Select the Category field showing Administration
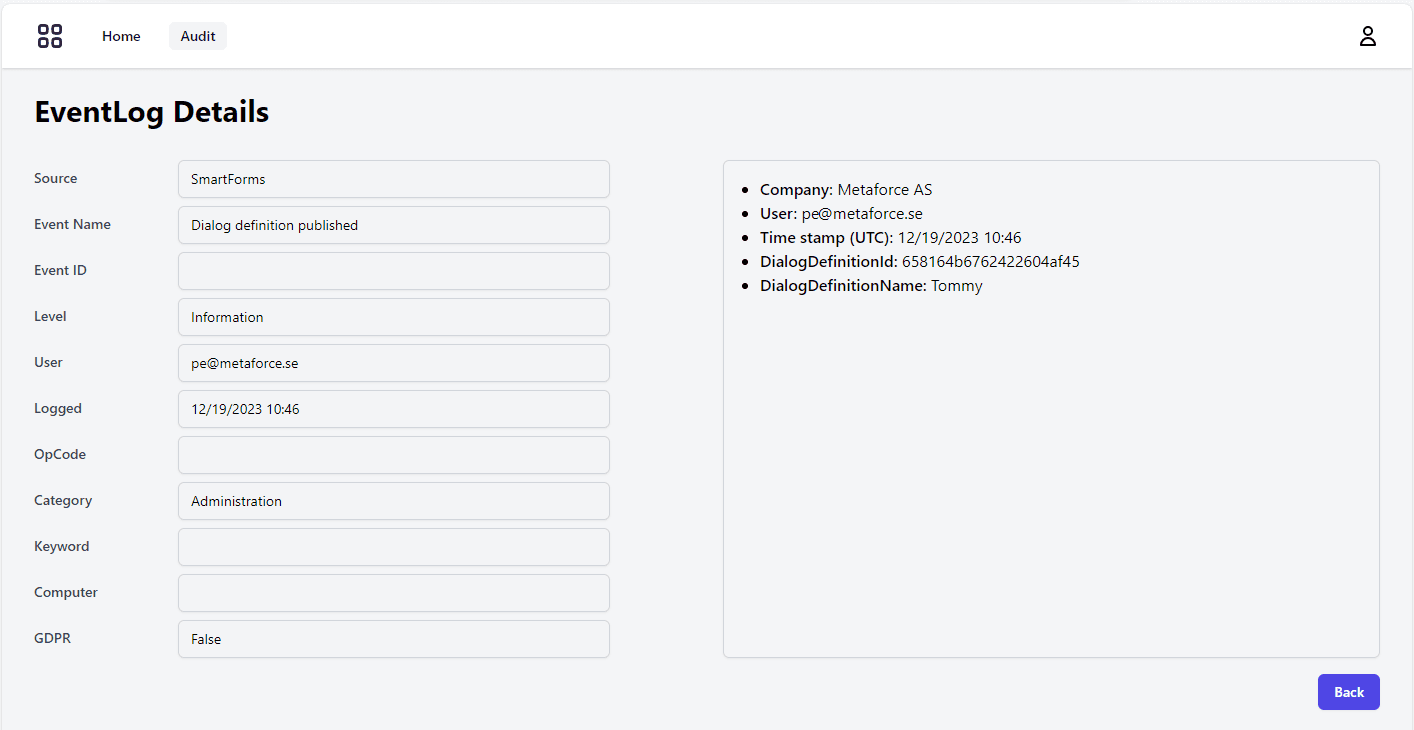 (x=393, y=501)
